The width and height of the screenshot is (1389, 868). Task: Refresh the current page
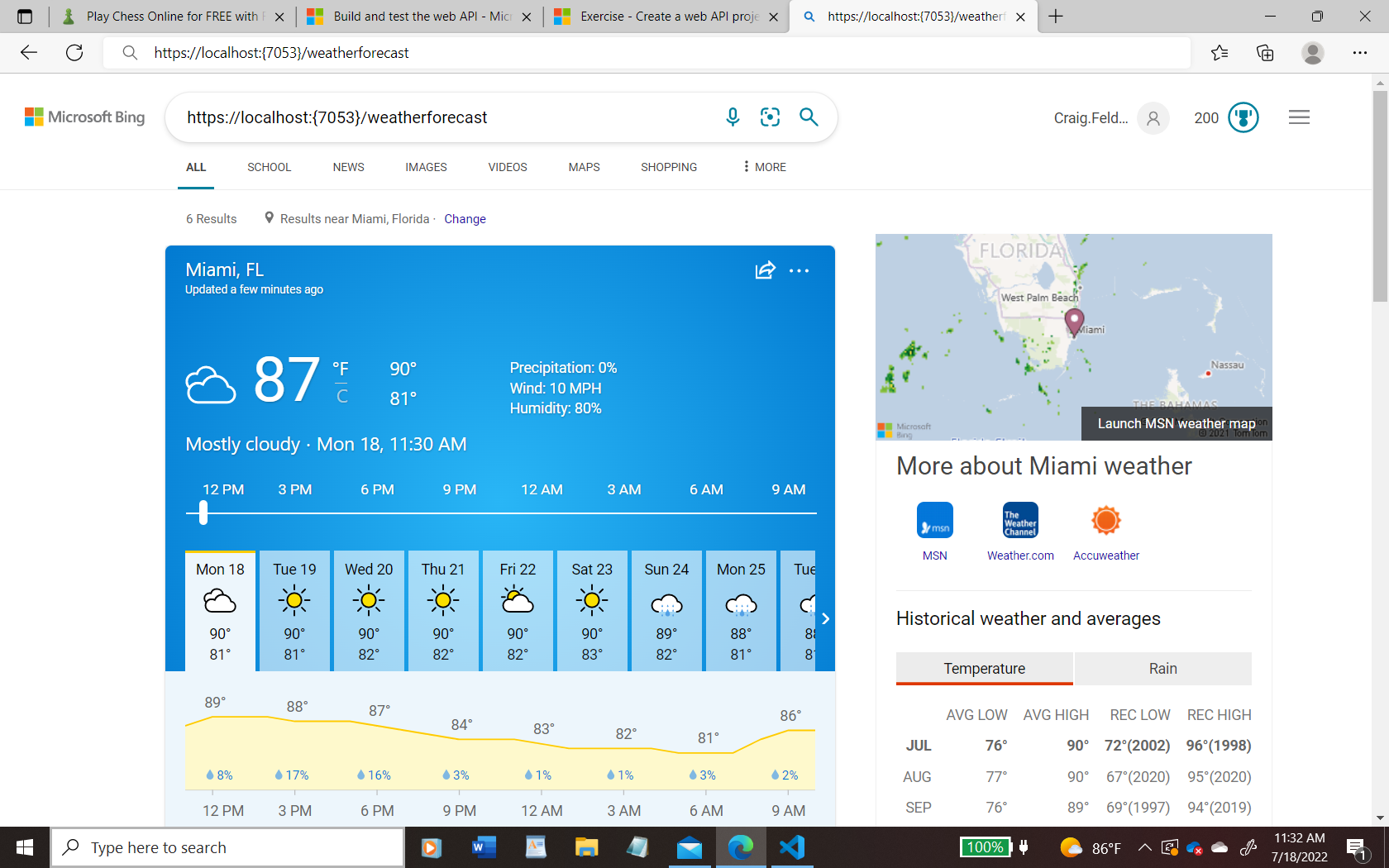point(74,53)
